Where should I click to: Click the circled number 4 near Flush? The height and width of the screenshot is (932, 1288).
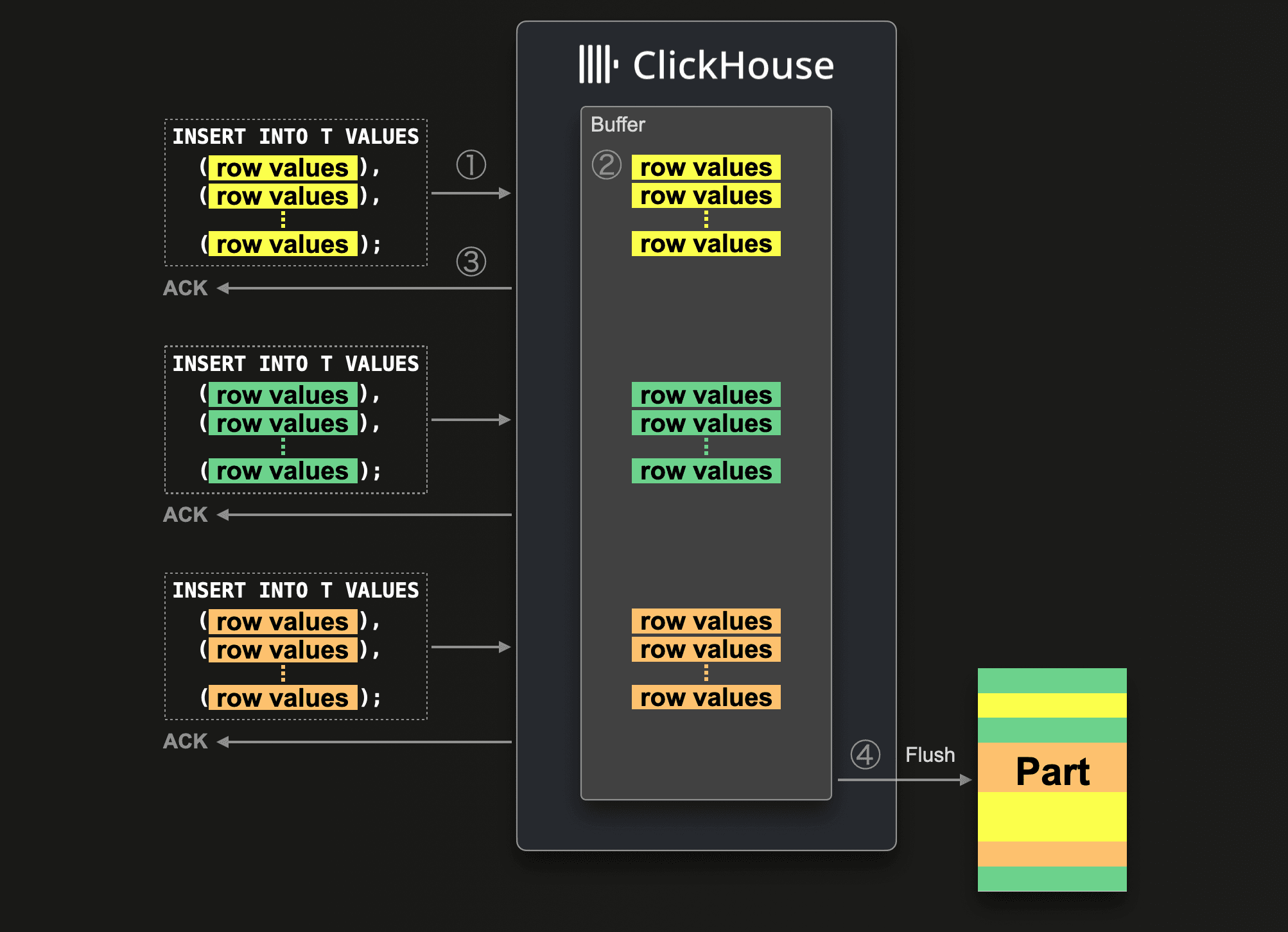click(x=865, y=754)
